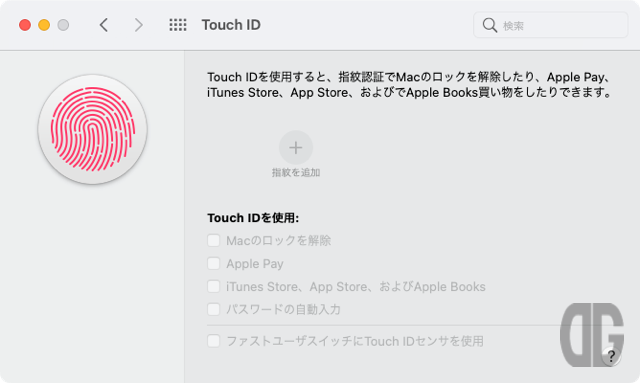Minimize the Touch ID window
This screenshot has height=383, width=640.
tap(44, 25)
